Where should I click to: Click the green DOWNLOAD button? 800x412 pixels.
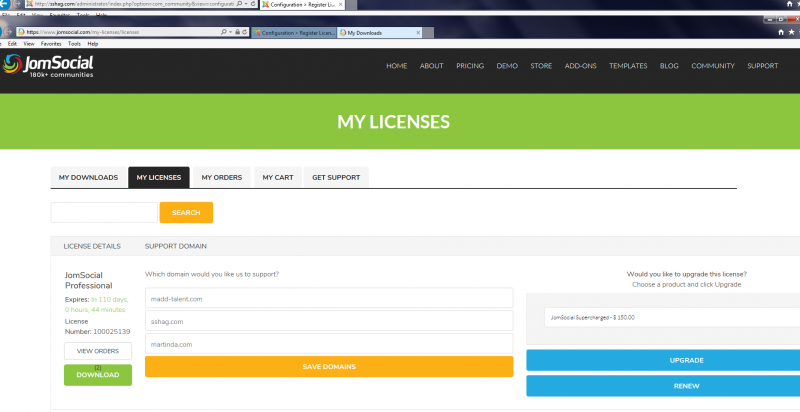(98, 375)
